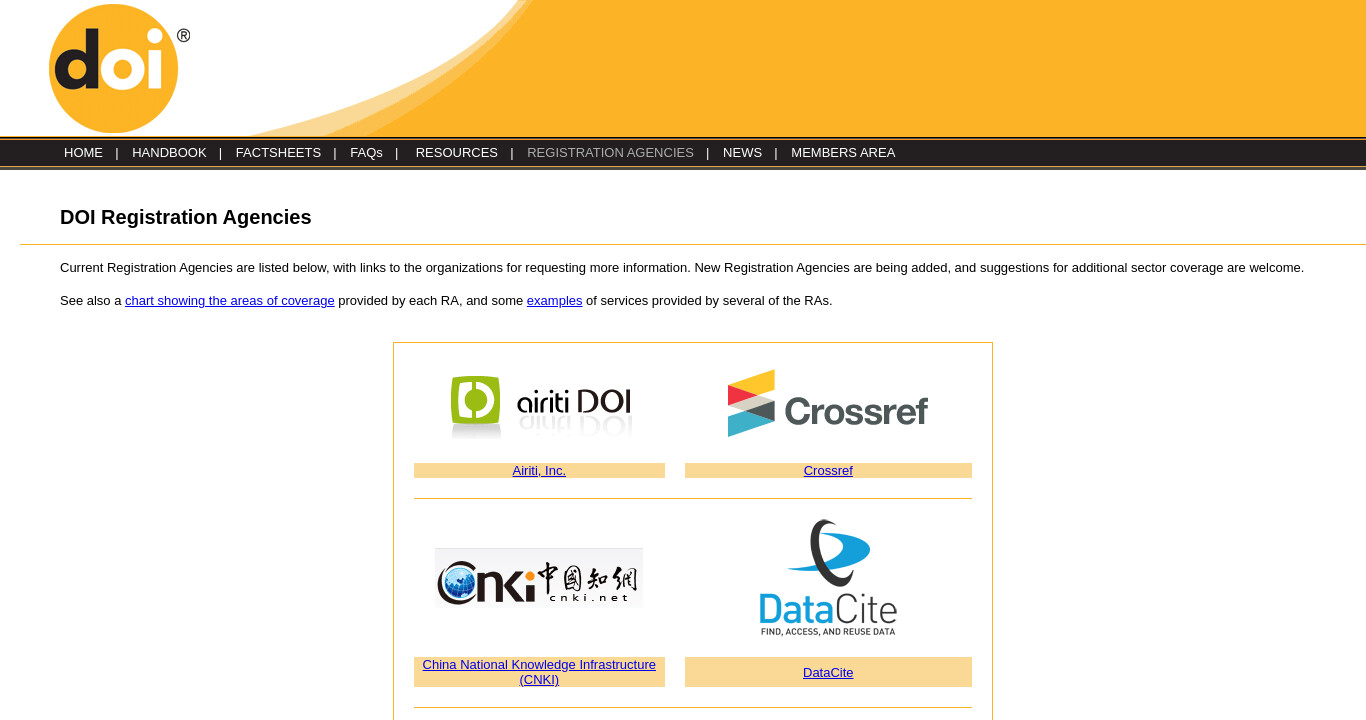This screenshot has height=720, width=1366.
Task: Select REGISTRATION AGENCIES in the nav bar
Action: [610, 153]
